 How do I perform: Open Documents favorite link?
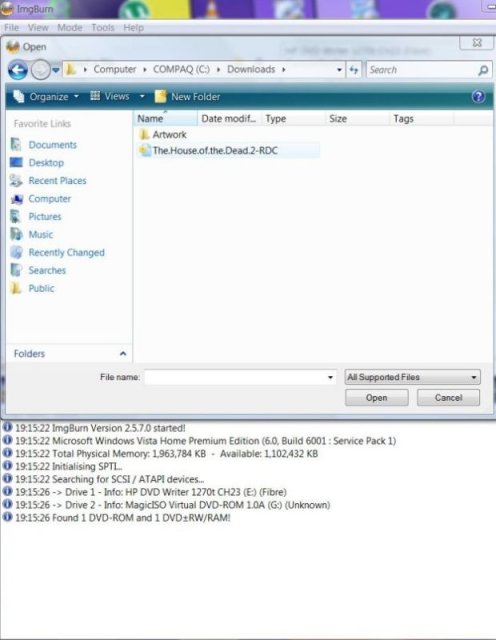pyautogui.click(x=43, y=144)
